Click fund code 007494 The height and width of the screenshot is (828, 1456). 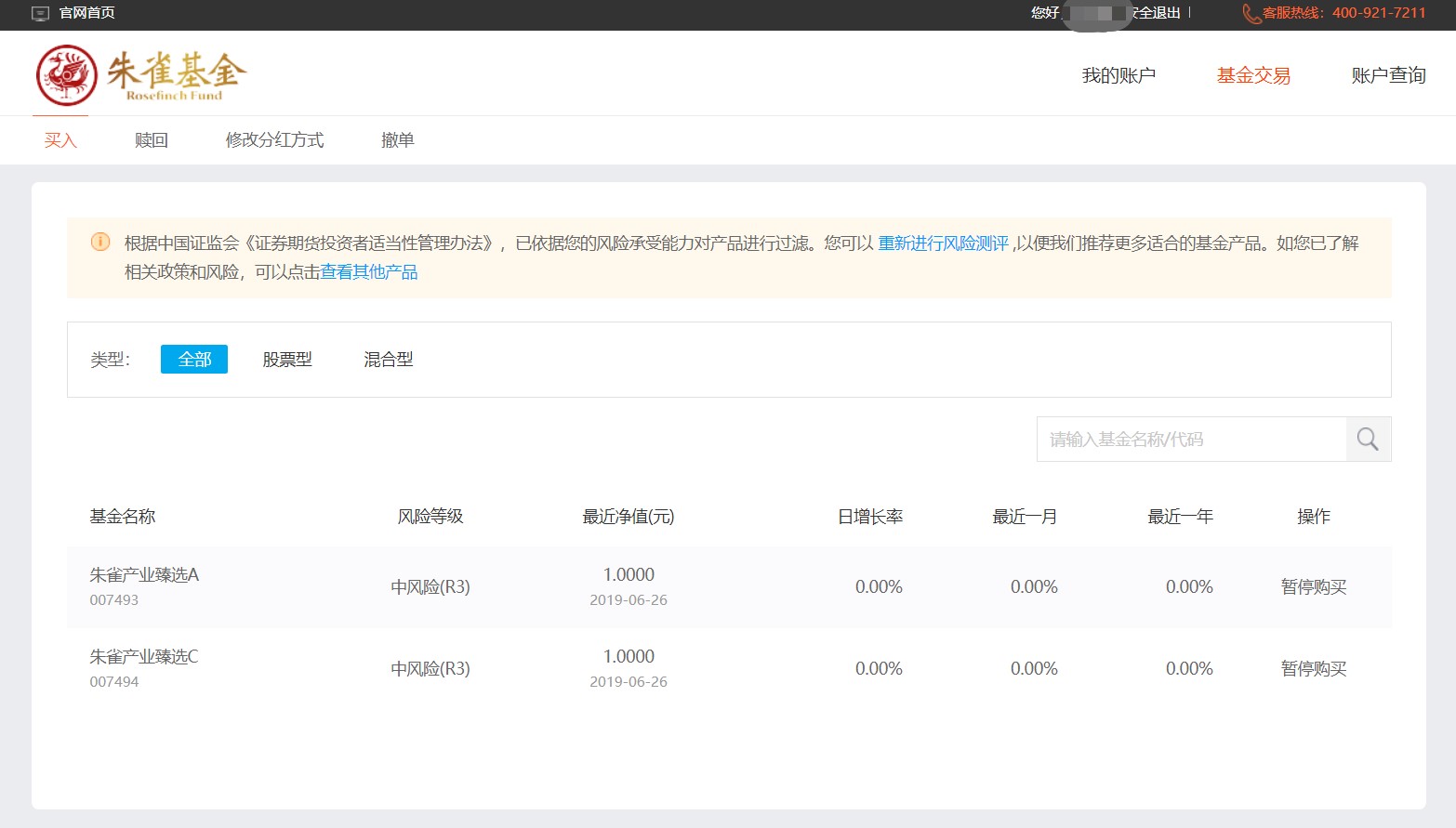[x=114, y=682]
